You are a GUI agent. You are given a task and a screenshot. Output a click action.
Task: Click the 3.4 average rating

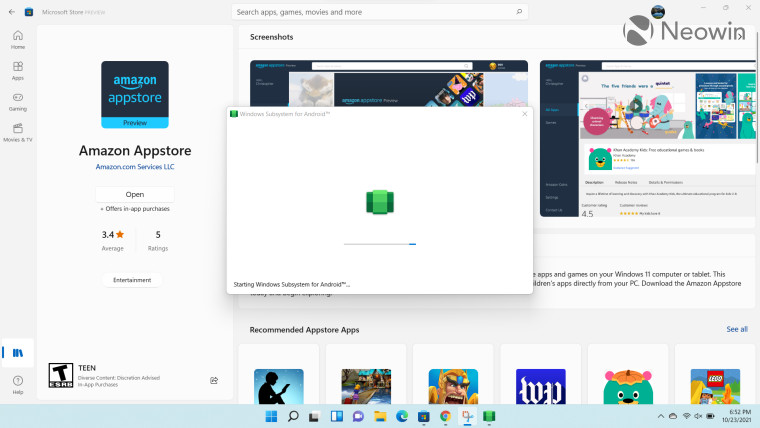pyautogui.click(x=112, y=240)
